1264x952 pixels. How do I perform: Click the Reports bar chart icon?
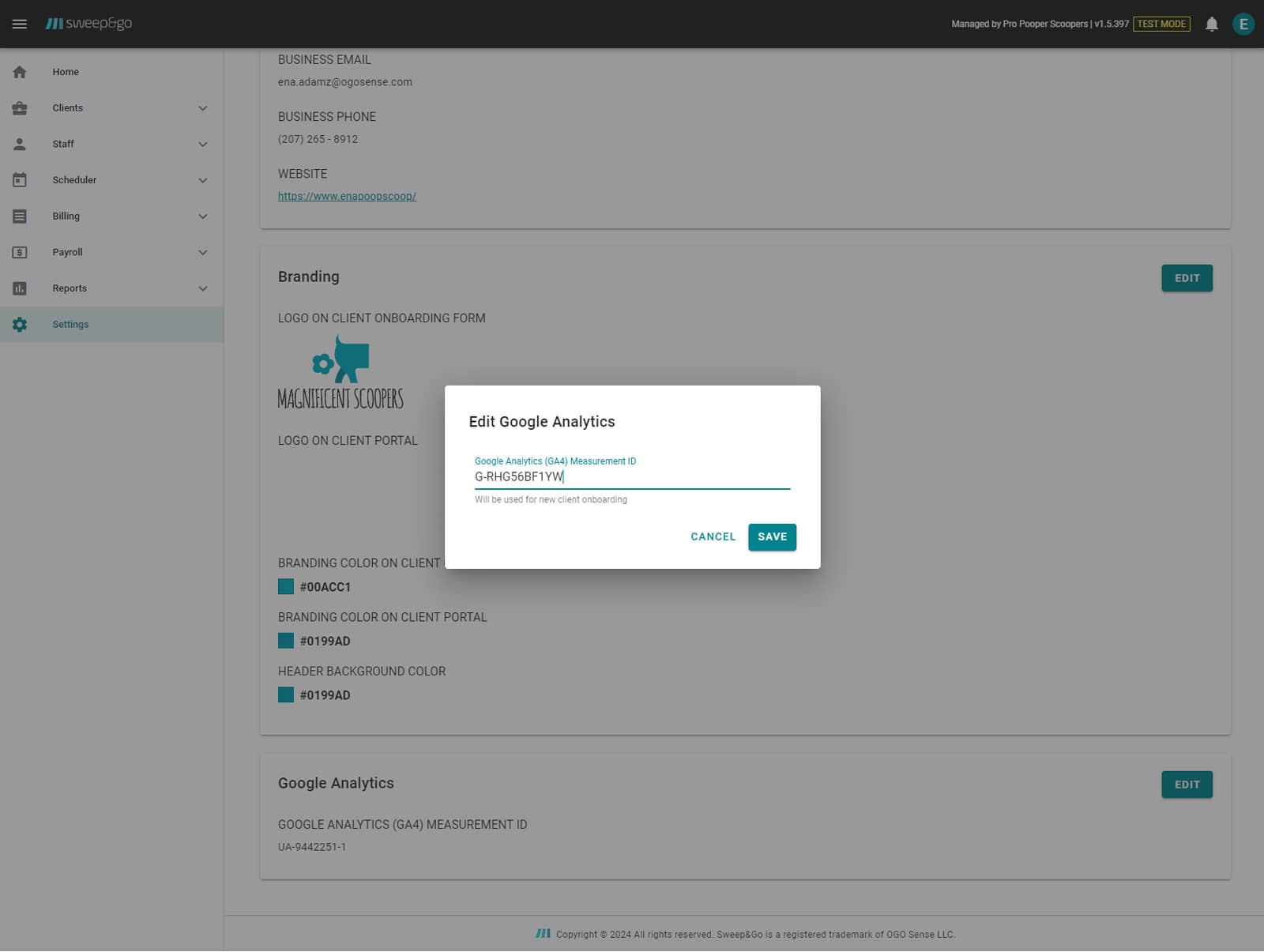pos(19,288)
